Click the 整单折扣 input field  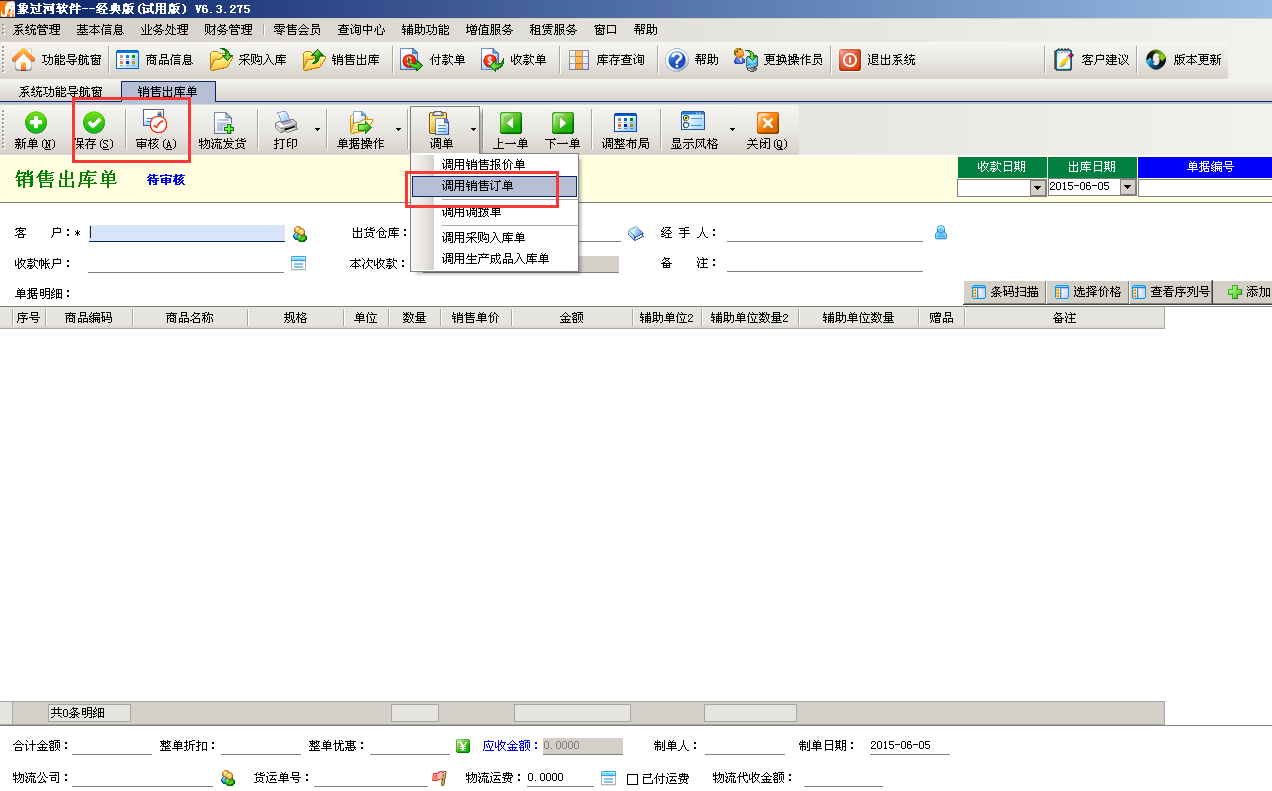coord(260,746)
